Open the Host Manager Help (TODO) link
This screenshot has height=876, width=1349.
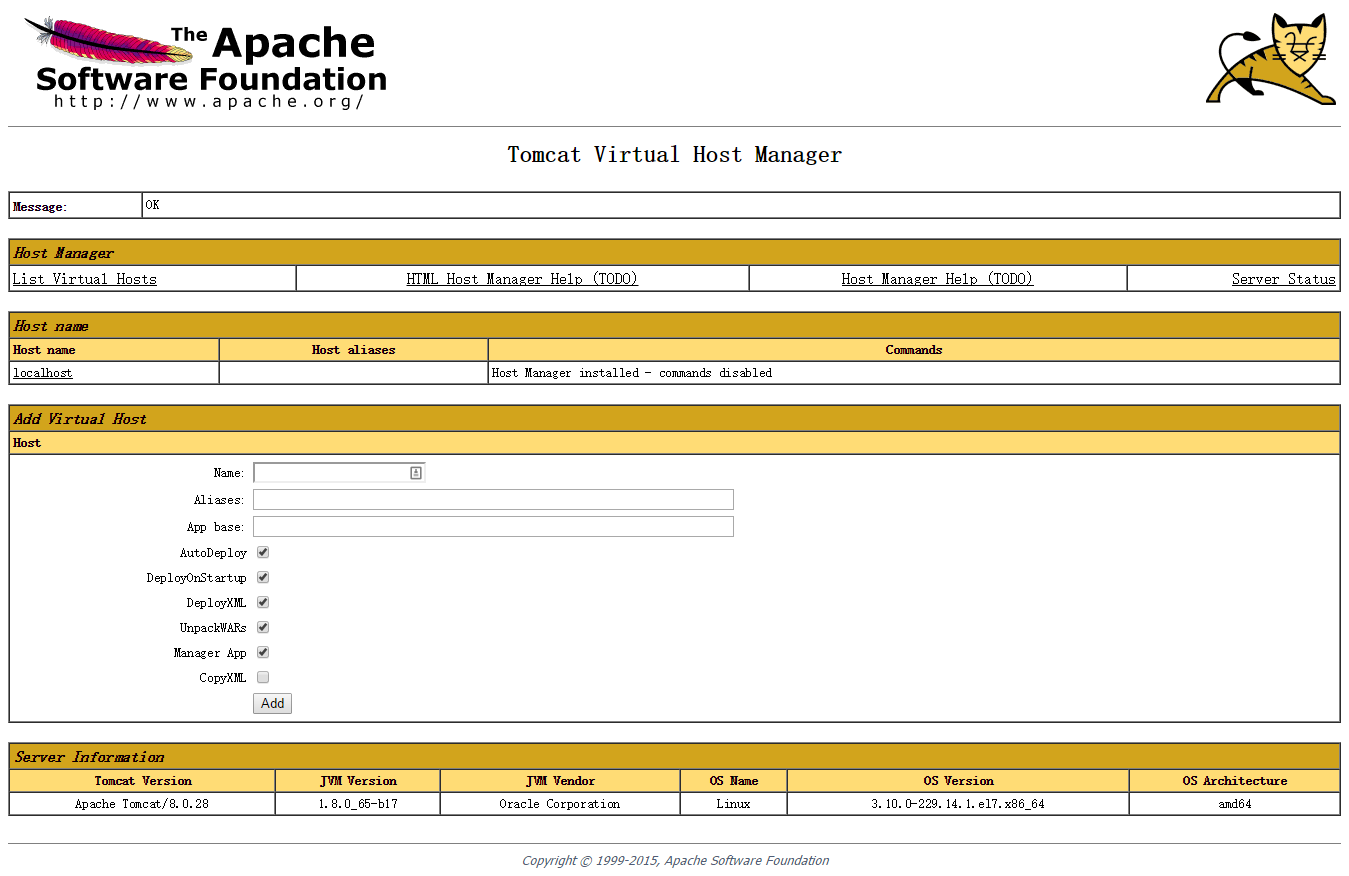[937, 279]
